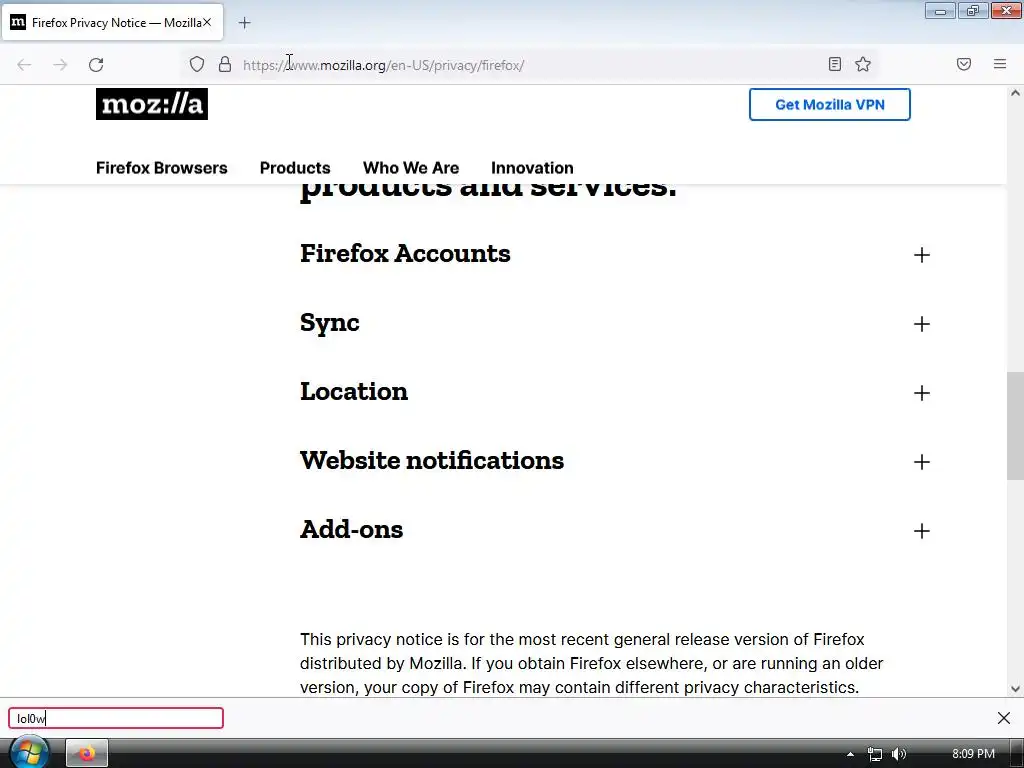Click the taskbar clock 8:09 PM

pyautogui.click(x=973, y=754)
